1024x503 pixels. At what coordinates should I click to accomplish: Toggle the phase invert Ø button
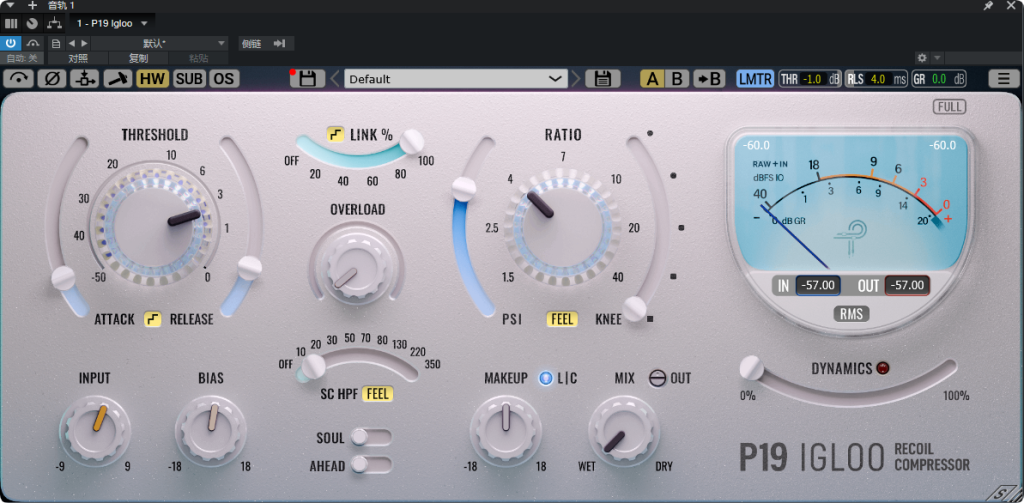point(52,79)
